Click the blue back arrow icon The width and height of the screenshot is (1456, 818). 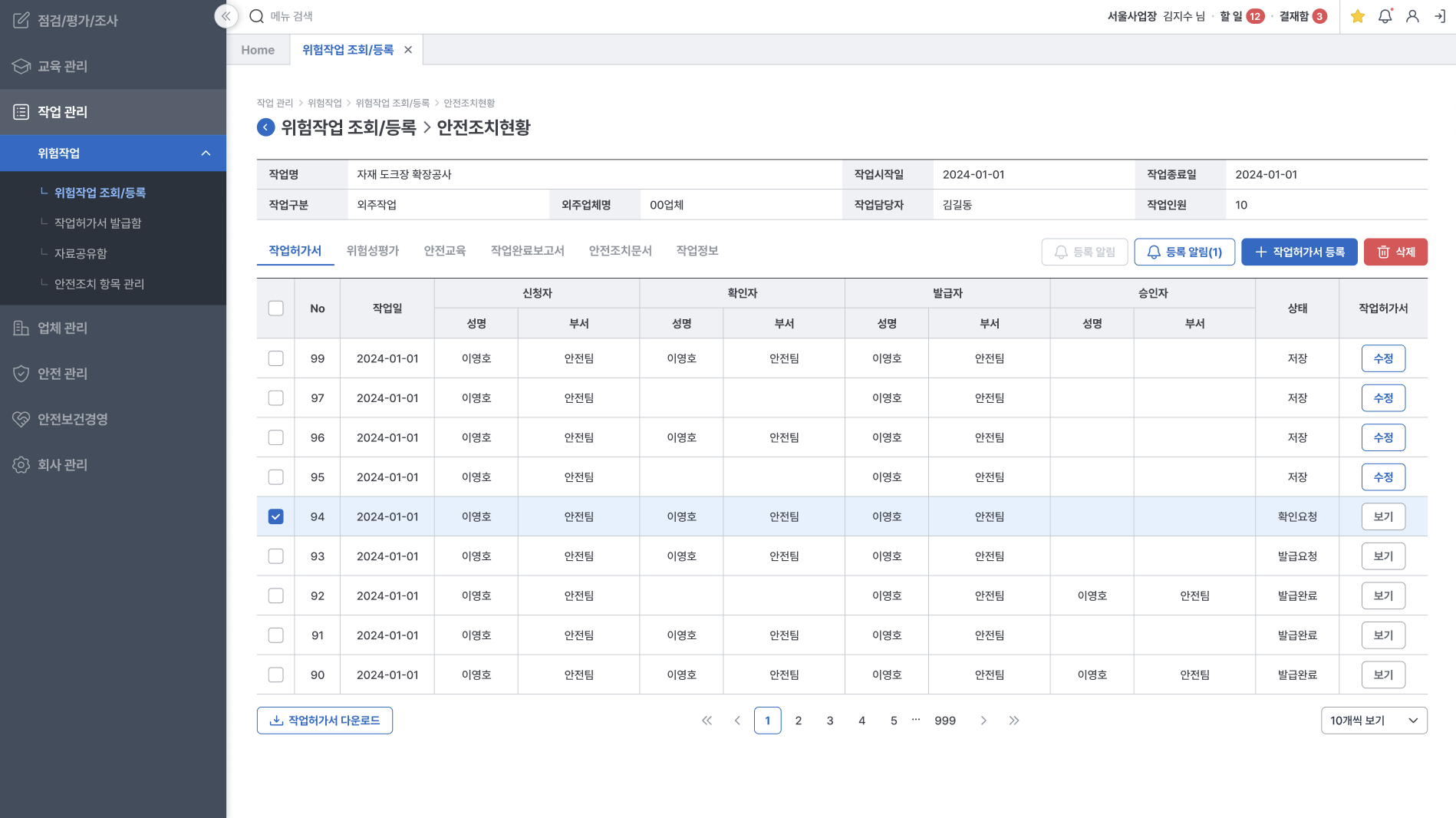pyautogui.click(x=265, y=127)
